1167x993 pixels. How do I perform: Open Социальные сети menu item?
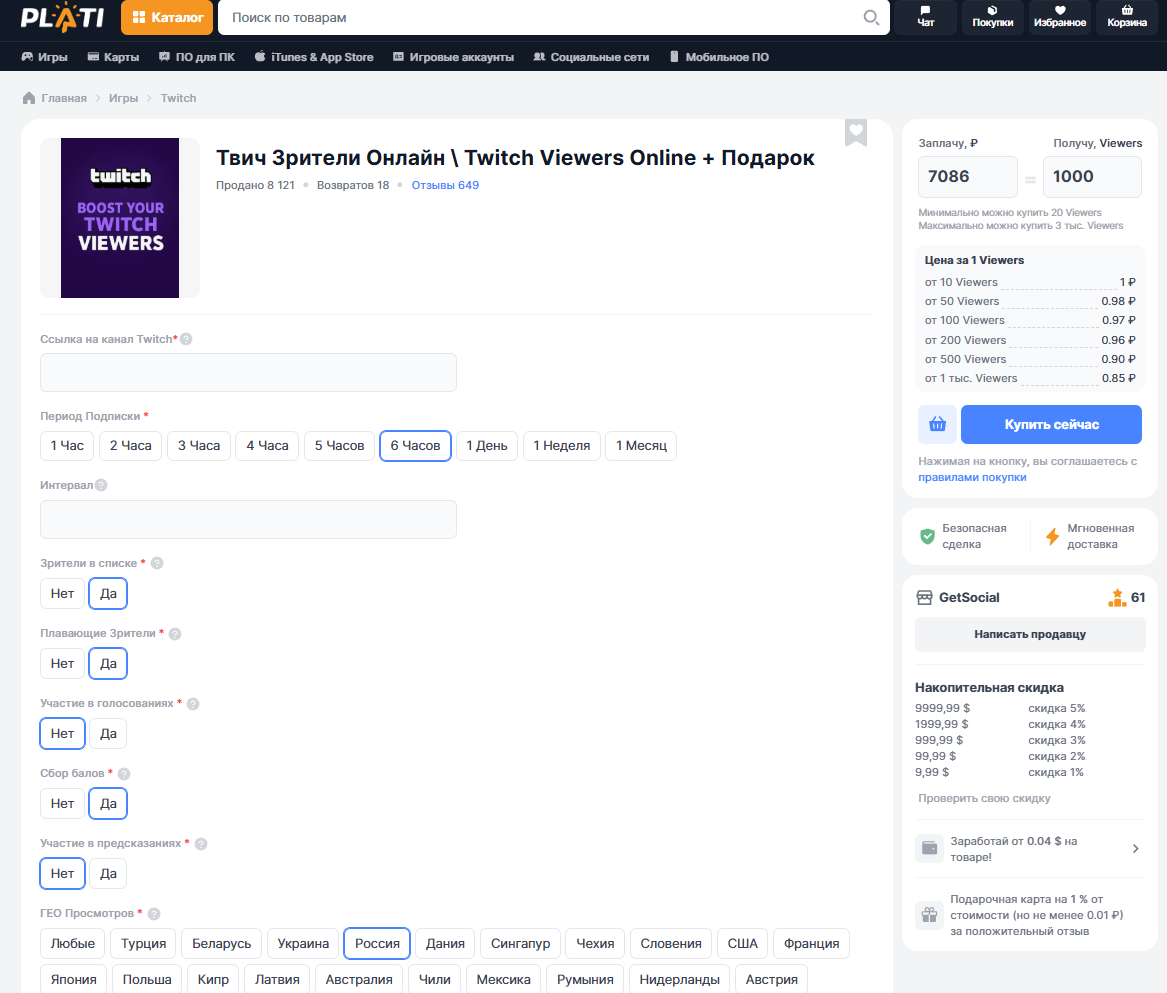[x=592, y=57]
